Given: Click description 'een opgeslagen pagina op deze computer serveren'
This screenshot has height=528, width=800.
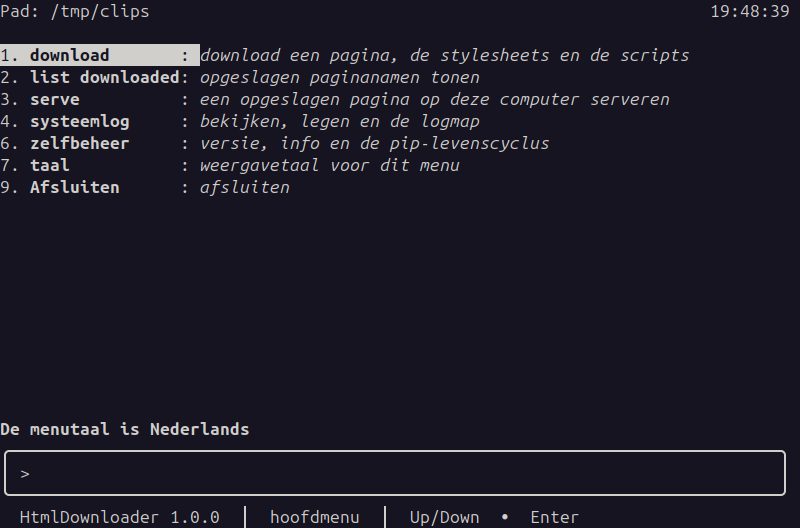Looking at the screenshot, I should pos(435,99).
